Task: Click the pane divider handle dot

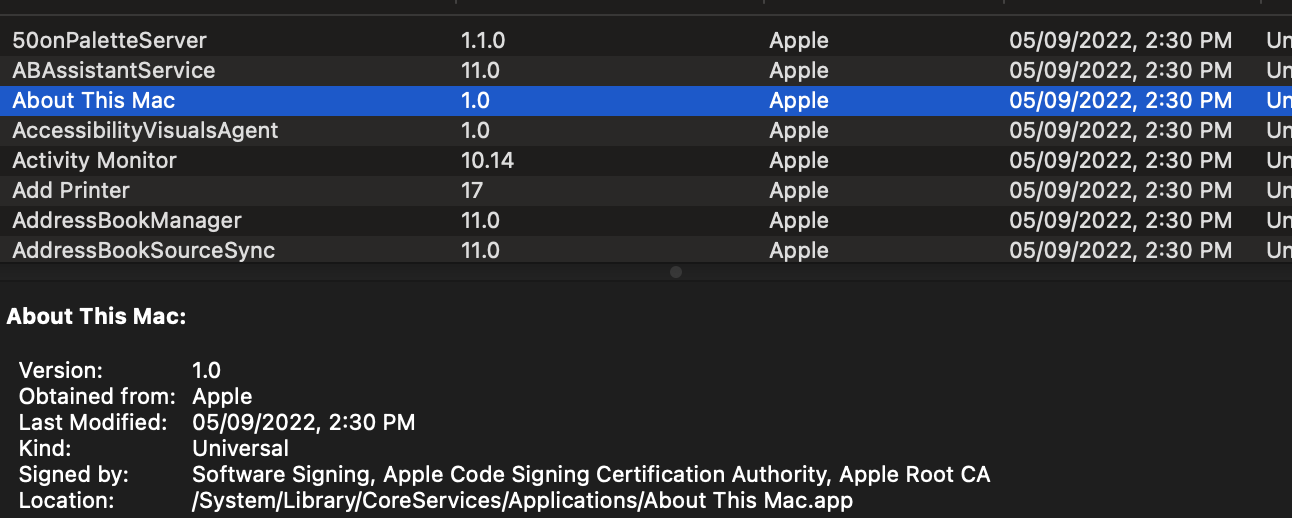Action: tap(676, 272)
